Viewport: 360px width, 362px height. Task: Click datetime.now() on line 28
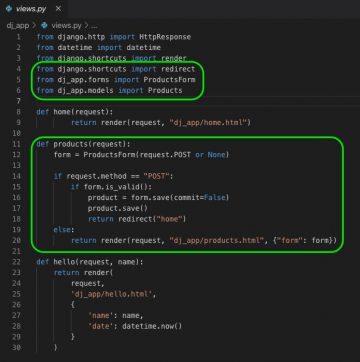coord(152,326)
